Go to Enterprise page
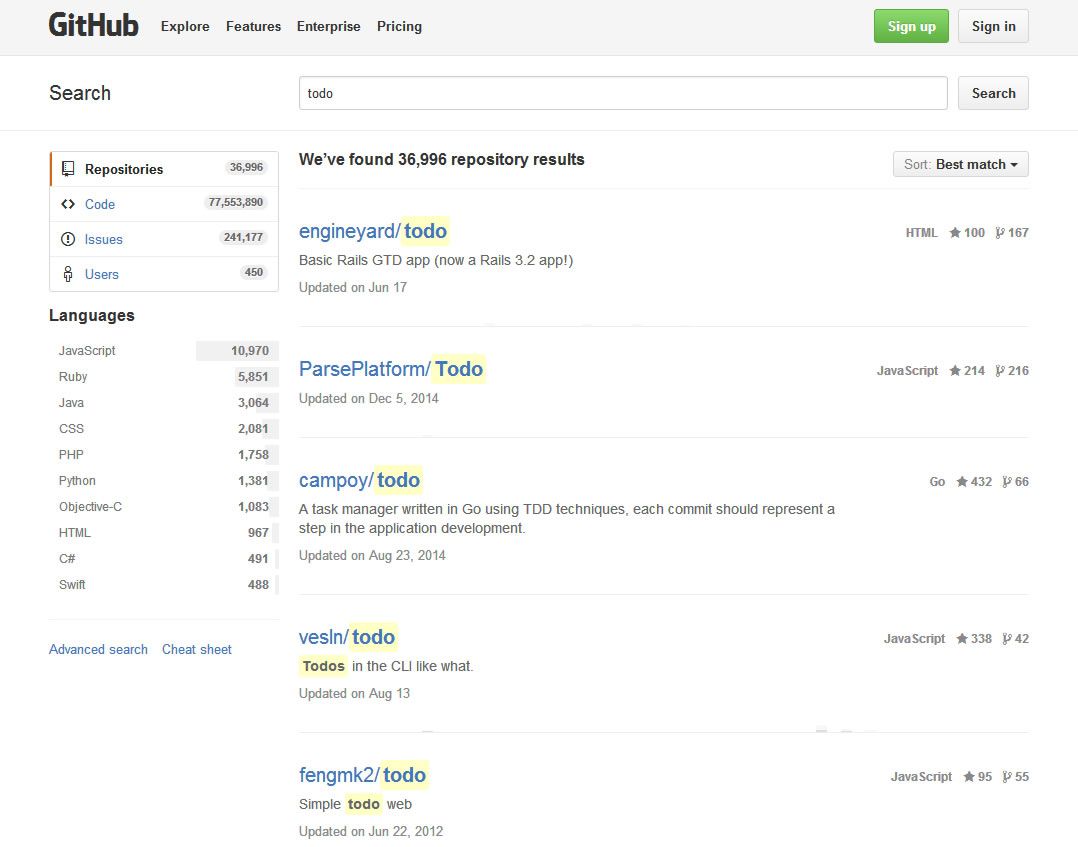The height and width of the screenshot is (847, 1078). pos(329,26)
